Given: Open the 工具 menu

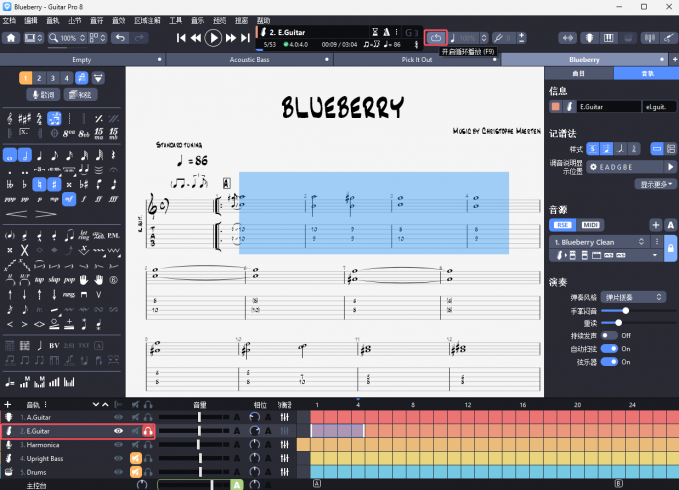Looking at the screenshot, I should pyautogui.click(x=176, y=20).
